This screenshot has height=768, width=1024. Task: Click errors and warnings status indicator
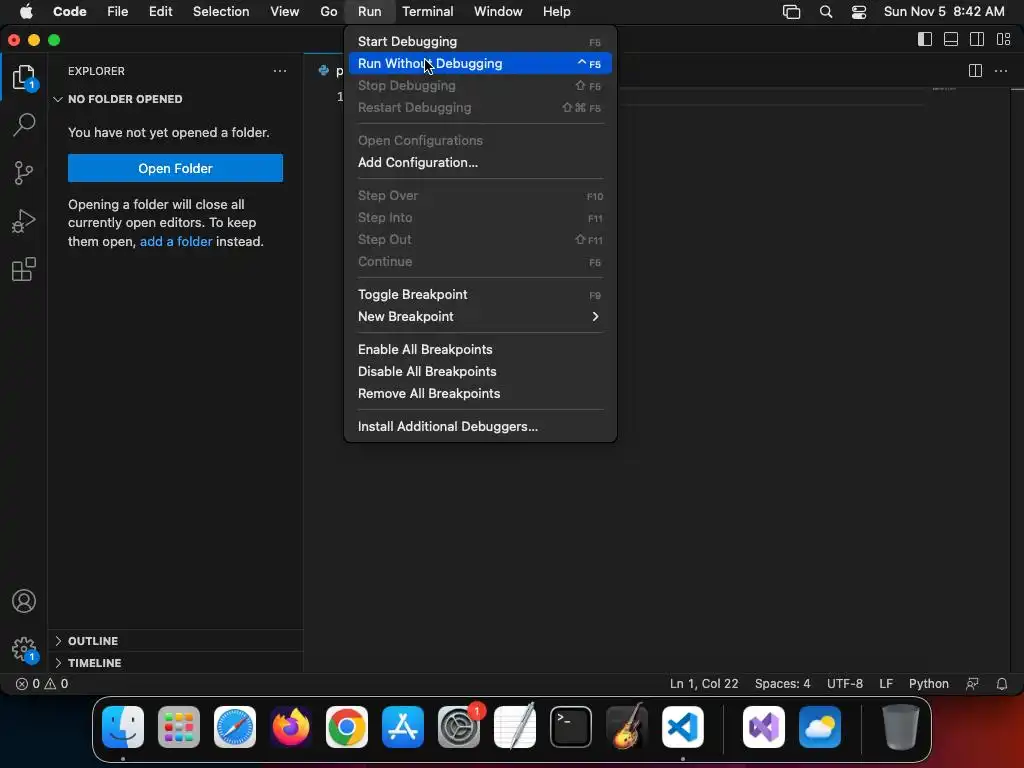(x=42, y=684)
